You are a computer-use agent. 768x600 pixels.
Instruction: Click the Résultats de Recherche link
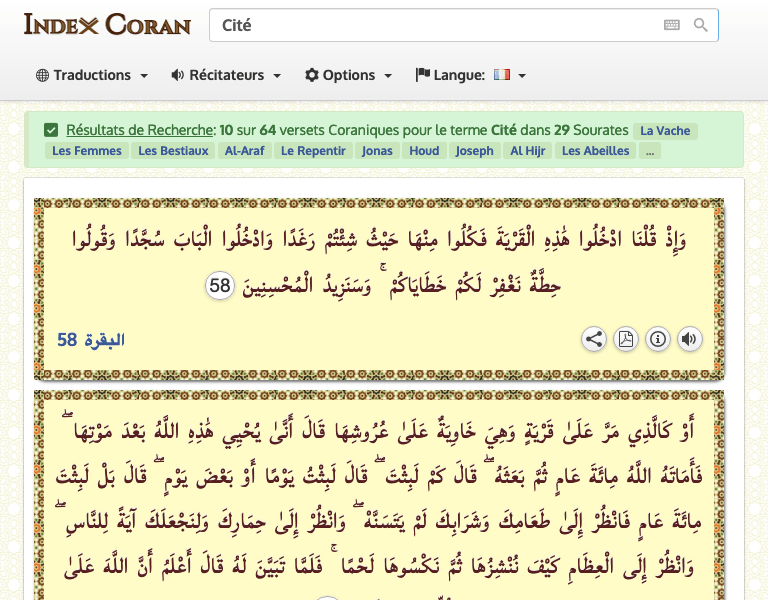point(140,130)
